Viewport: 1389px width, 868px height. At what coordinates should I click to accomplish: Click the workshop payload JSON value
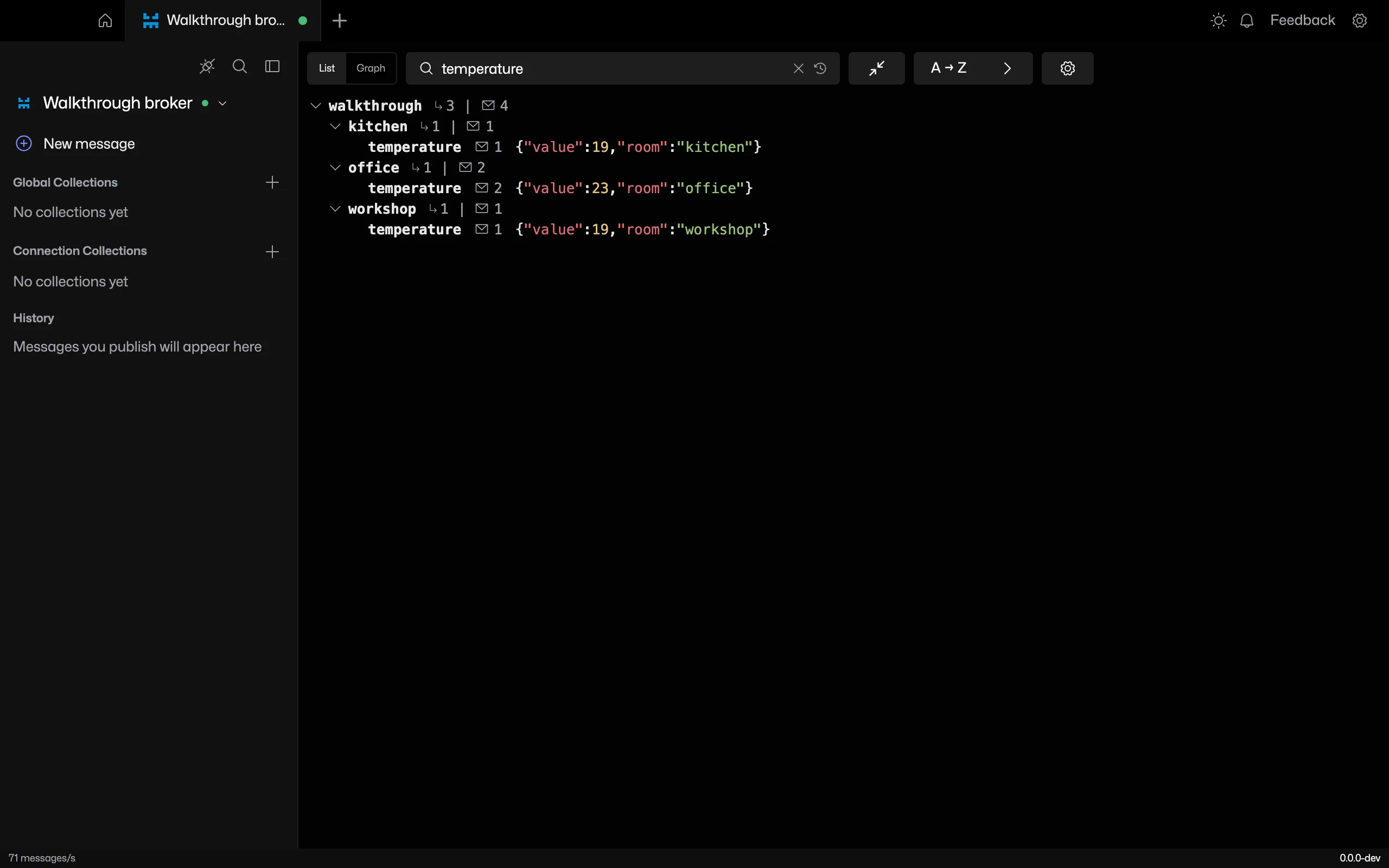[x=643, y=229]
